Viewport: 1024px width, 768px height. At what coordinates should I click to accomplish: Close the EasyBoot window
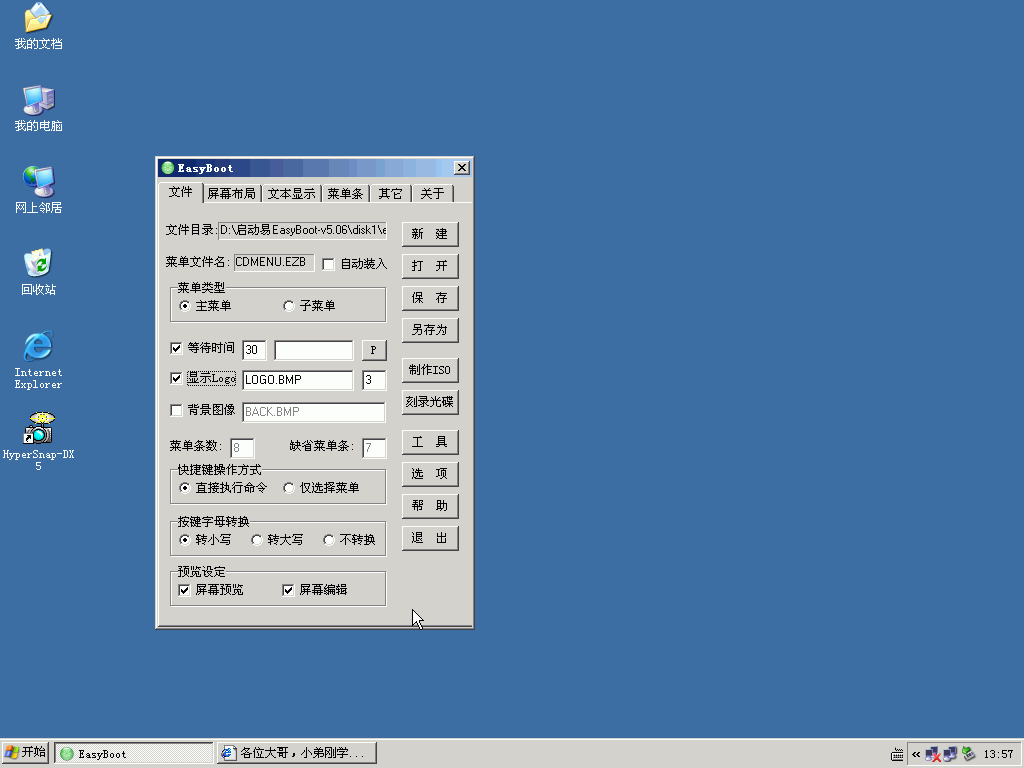[x=462, y=168]
